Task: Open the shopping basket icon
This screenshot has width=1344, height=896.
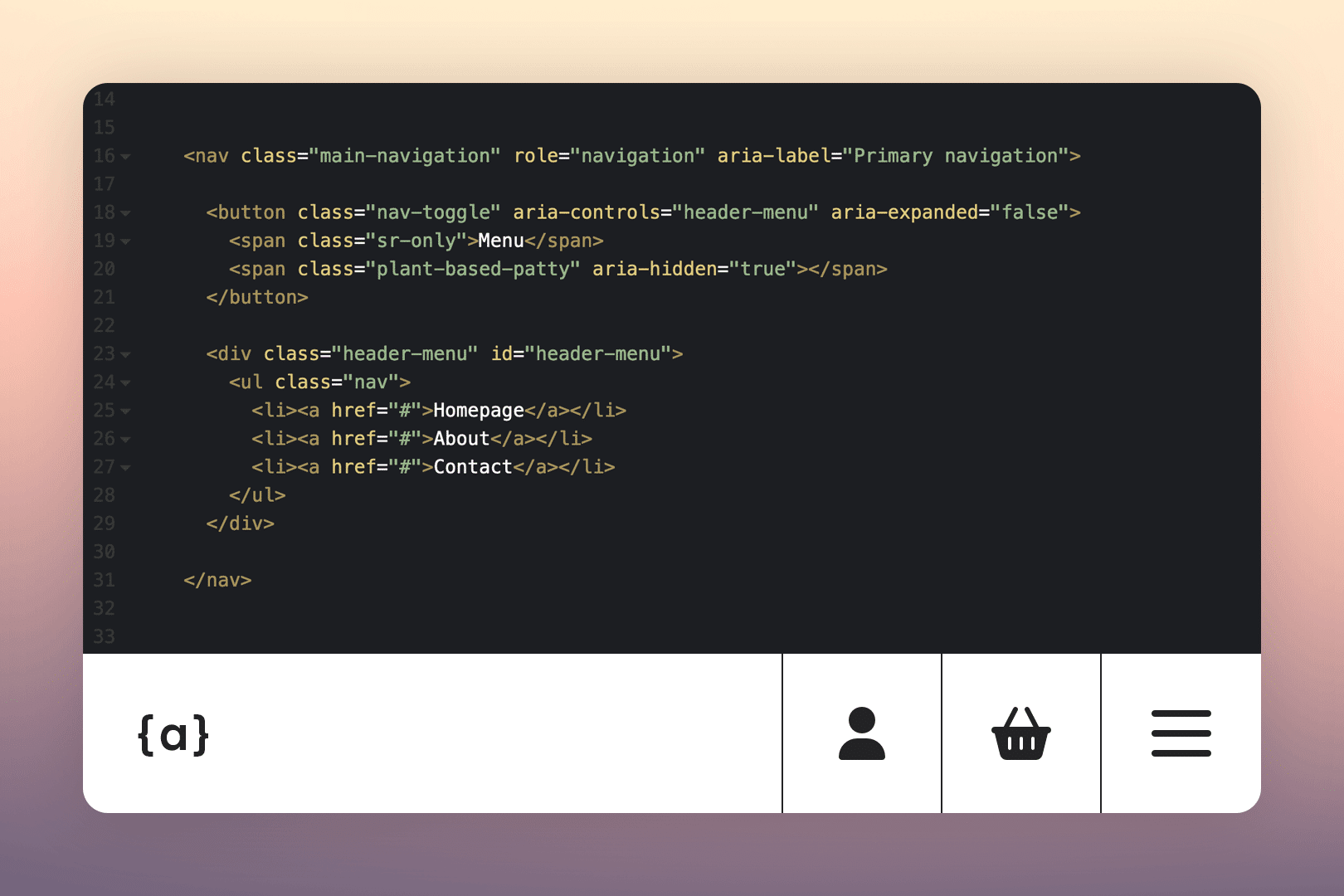Action: pyautogui.click(x=1021, y=733)
